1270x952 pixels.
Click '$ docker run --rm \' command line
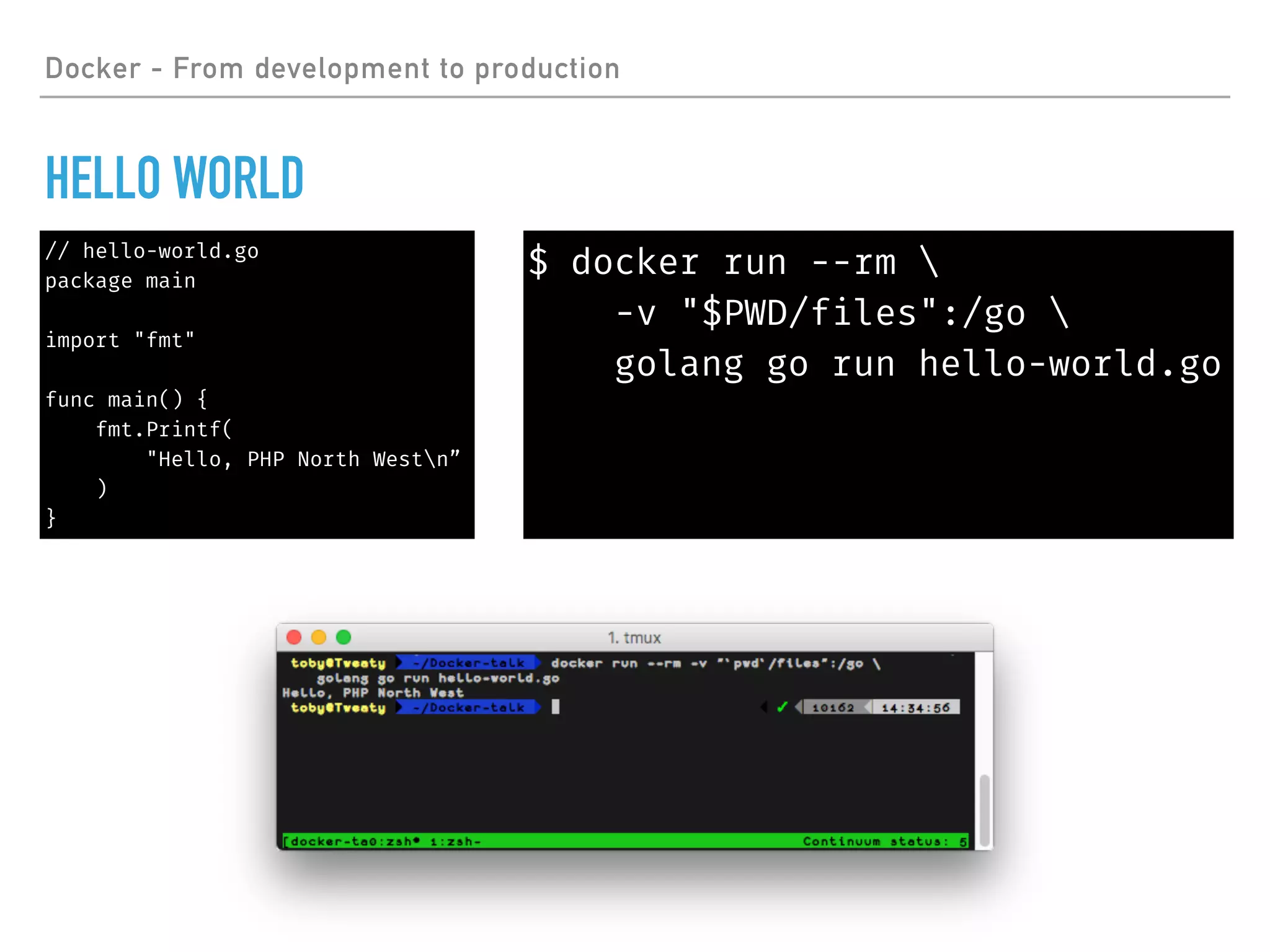coord(734,262)
